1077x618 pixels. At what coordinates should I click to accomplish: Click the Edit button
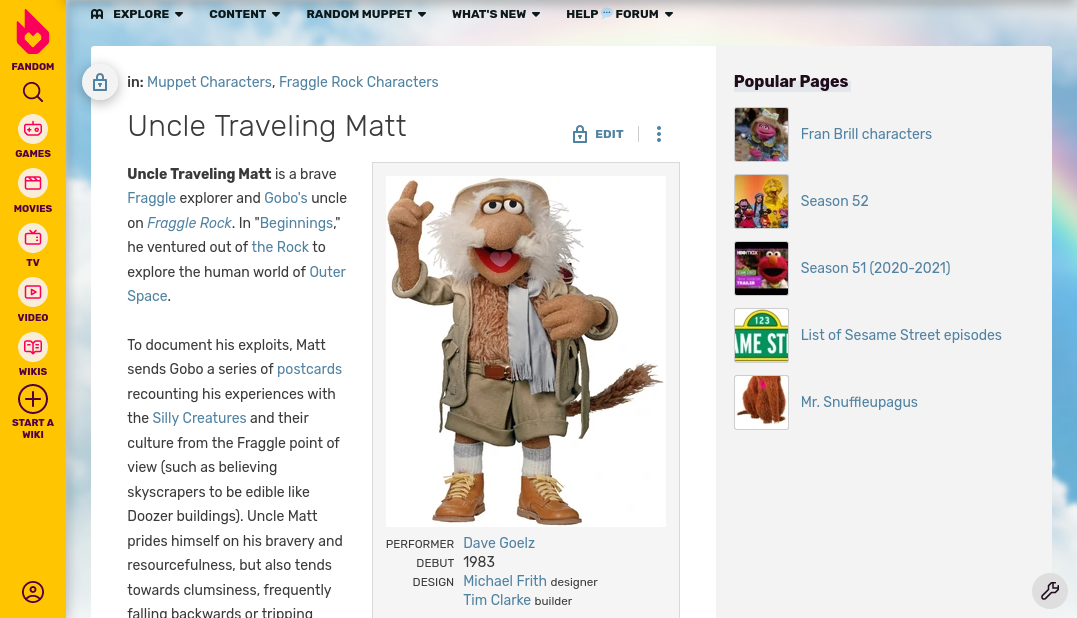click(598, 134)
